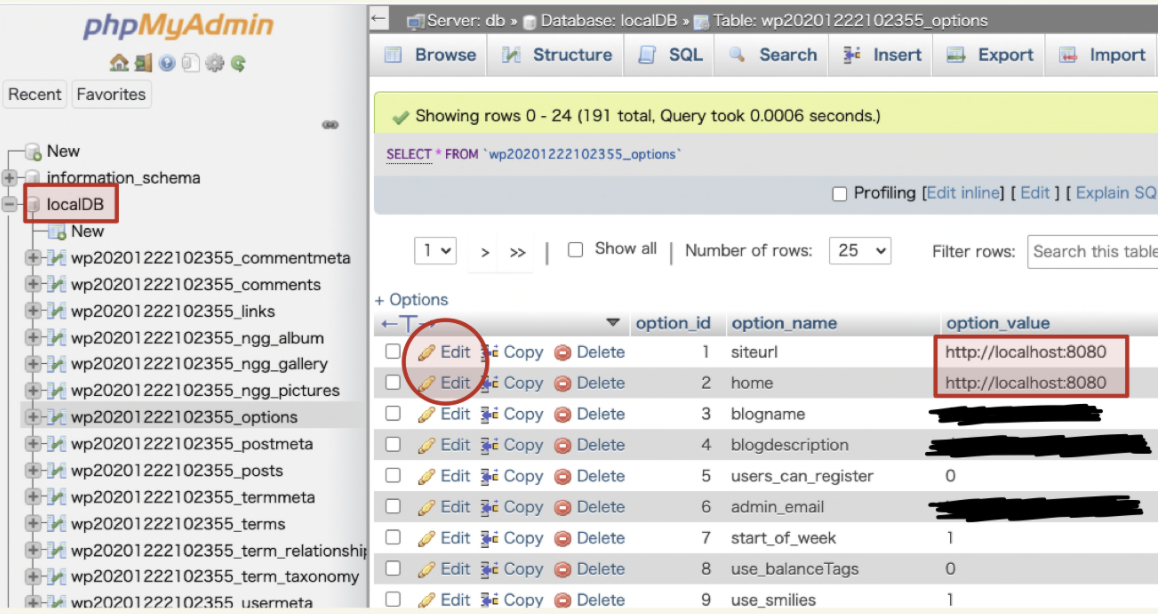Enable the Show all checkbox
This screenshot has width=1158, height=614.
575,250
